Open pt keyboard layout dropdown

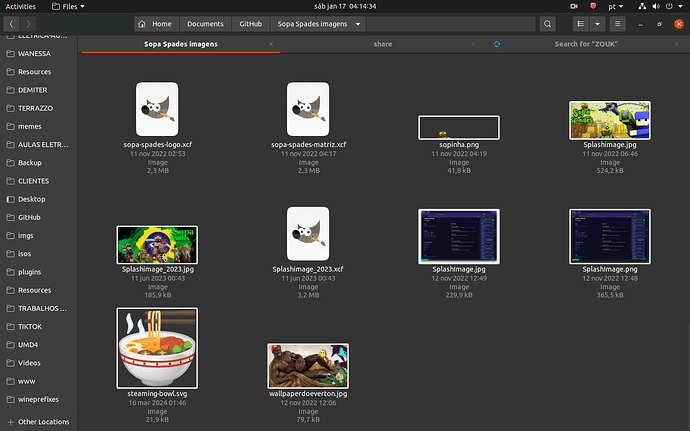[x=616, y=6]
